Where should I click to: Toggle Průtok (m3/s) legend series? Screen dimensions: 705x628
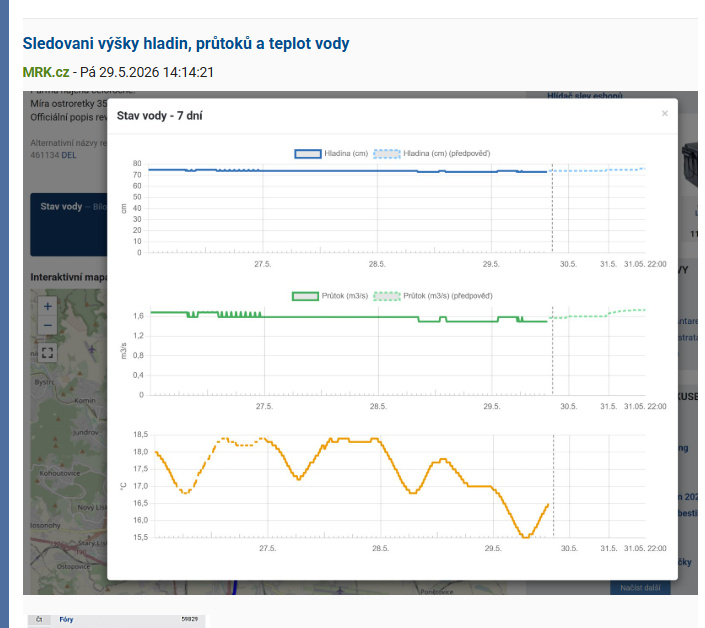click(330, 296)
